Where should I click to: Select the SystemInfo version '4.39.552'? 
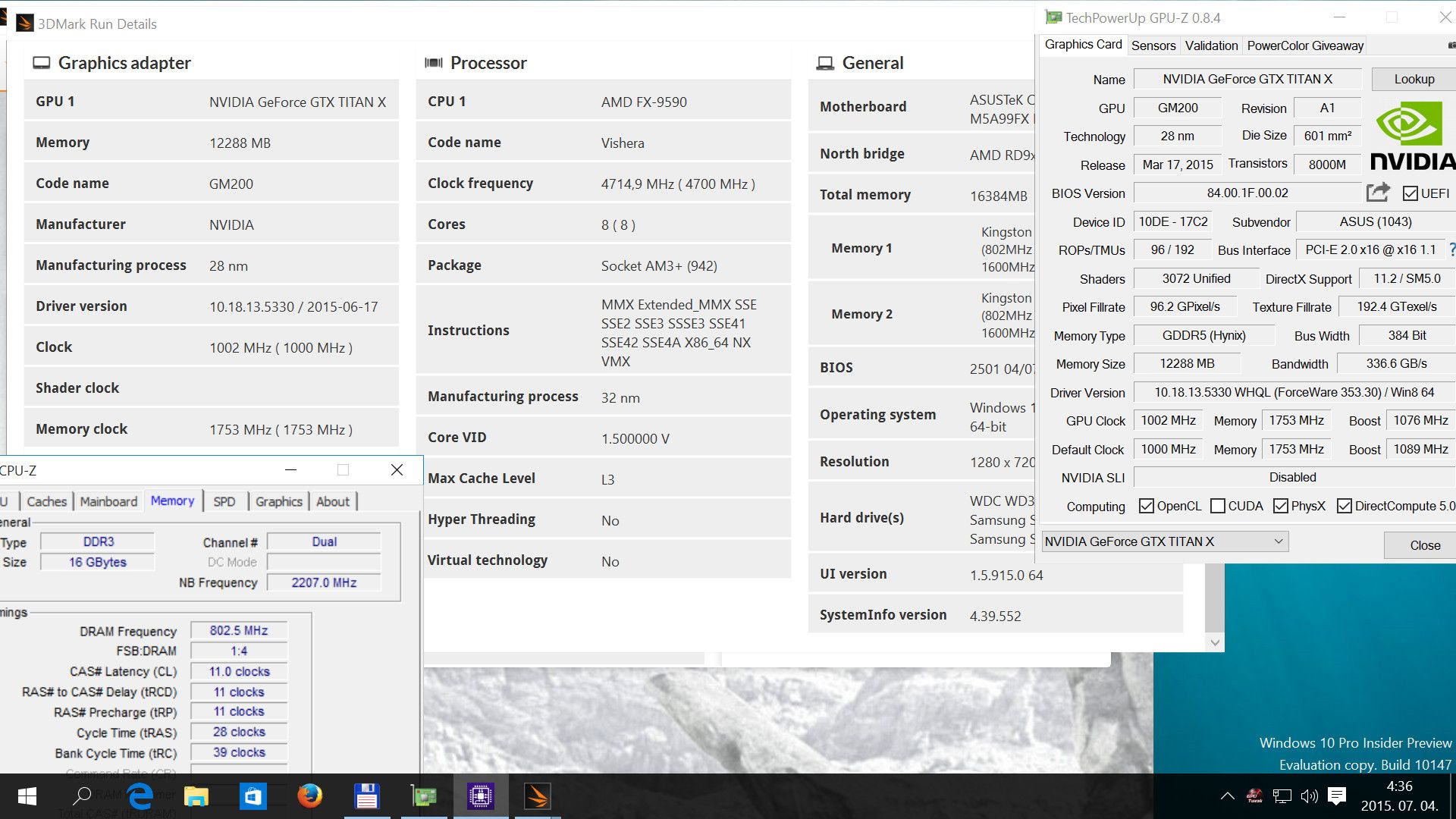(995, 616)
